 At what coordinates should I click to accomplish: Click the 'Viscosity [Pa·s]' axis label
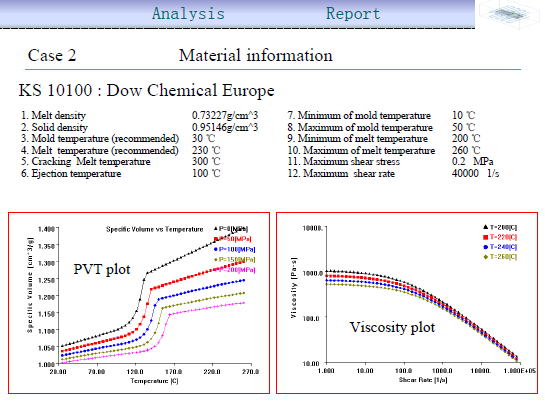pos(294,288)
